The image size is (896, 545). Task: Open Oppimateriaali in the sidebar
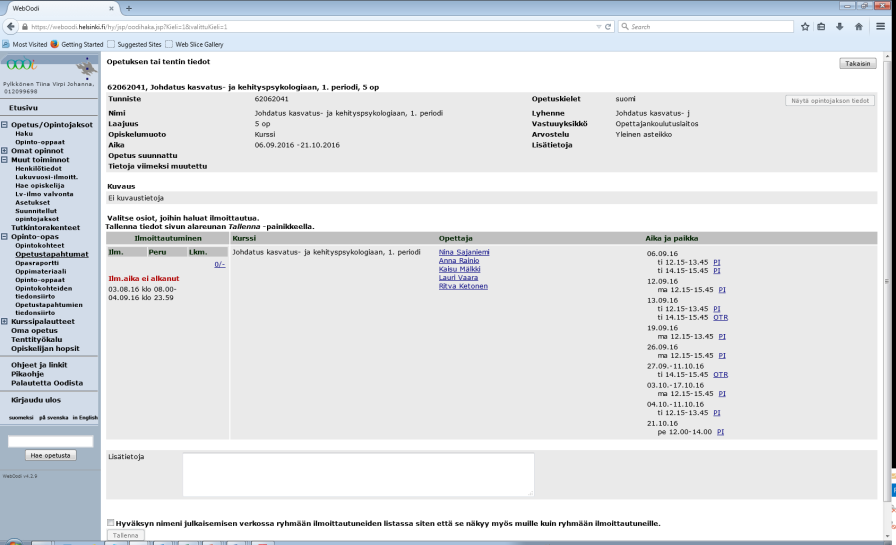pyautogui.click(x=41, y=271)
